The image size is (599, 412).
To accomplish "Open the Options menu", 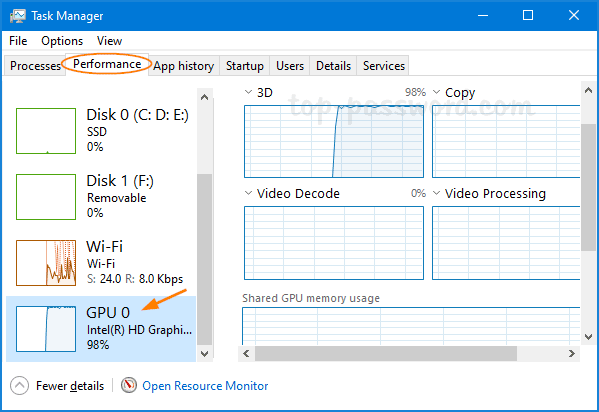I will pos(62,41).
